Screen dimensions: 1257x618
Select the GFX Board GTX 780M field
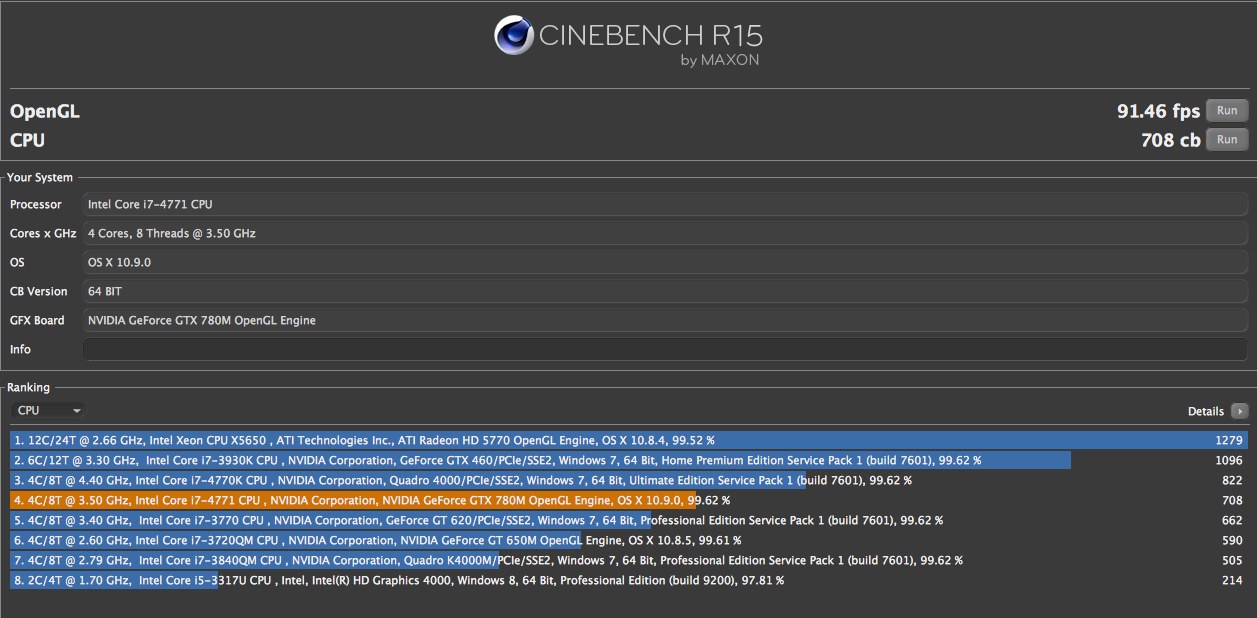coord(665,320)
